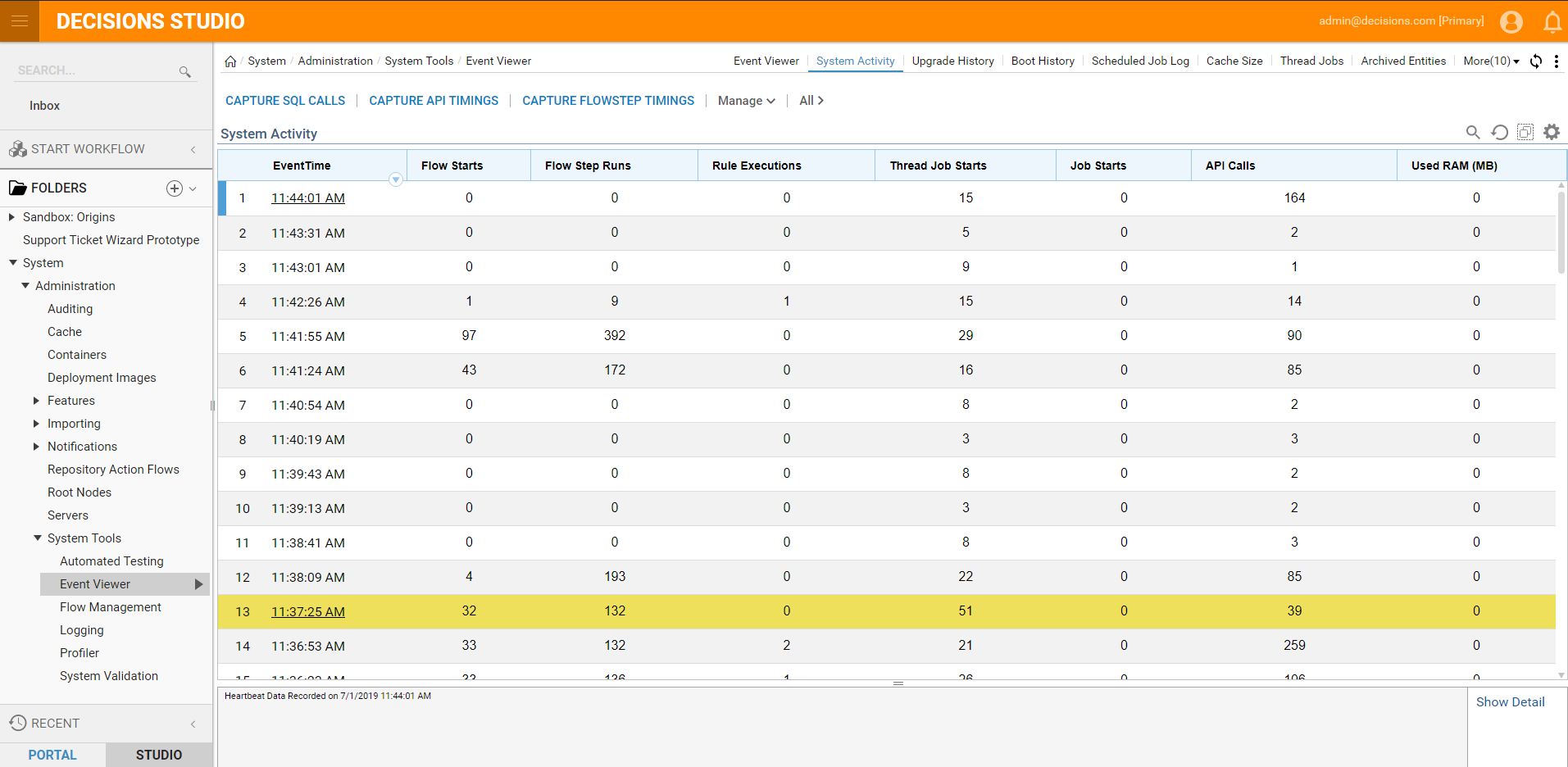Image resolution: width=1568 pixels, height=767 pixels.
Task: Open the 11:44:01 AM event link
Action: pyautogui.click(x=308, y=198)
